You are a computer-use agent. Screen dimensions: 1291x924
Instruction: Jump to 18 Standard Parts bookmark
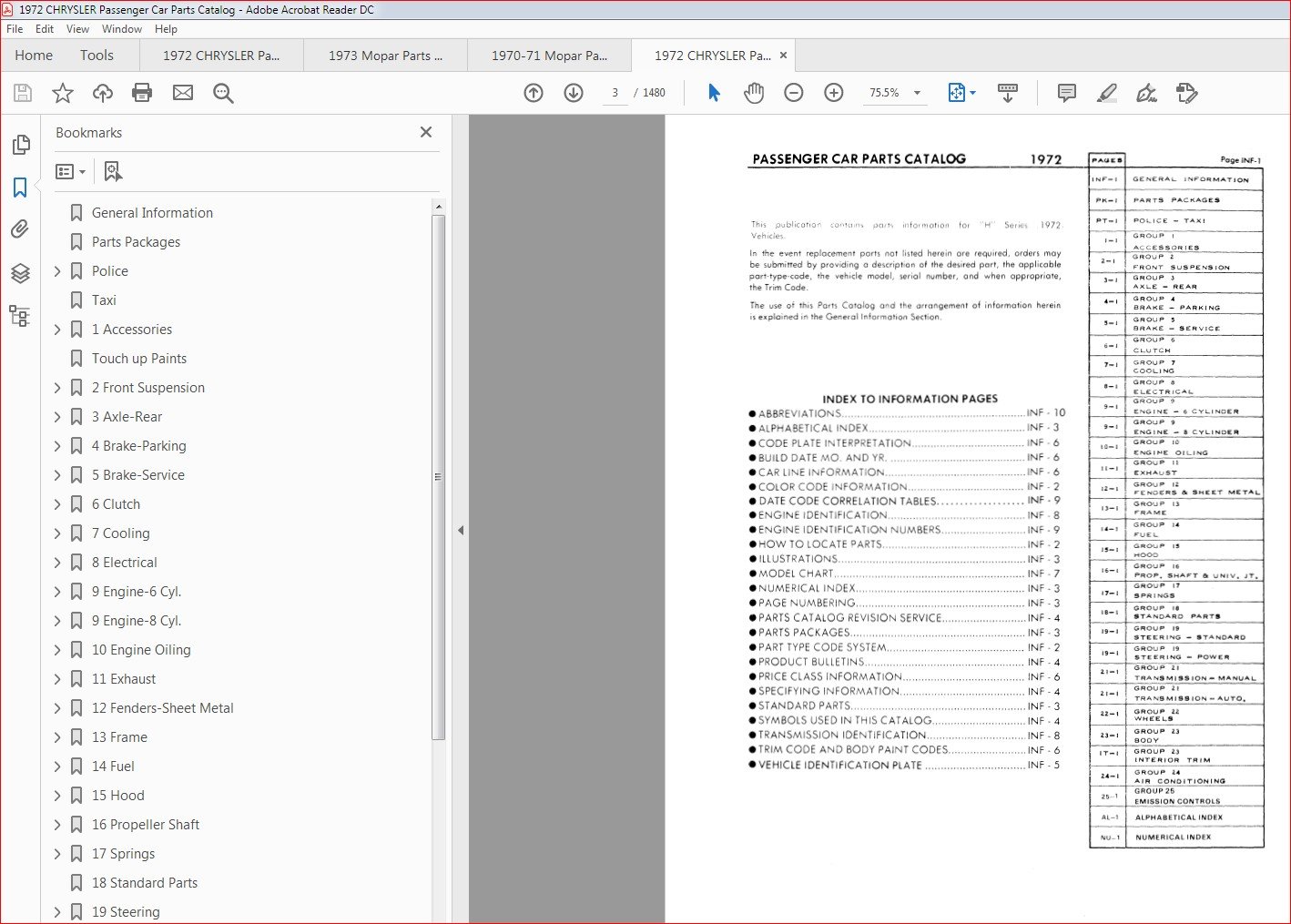[x=145, y=883]
